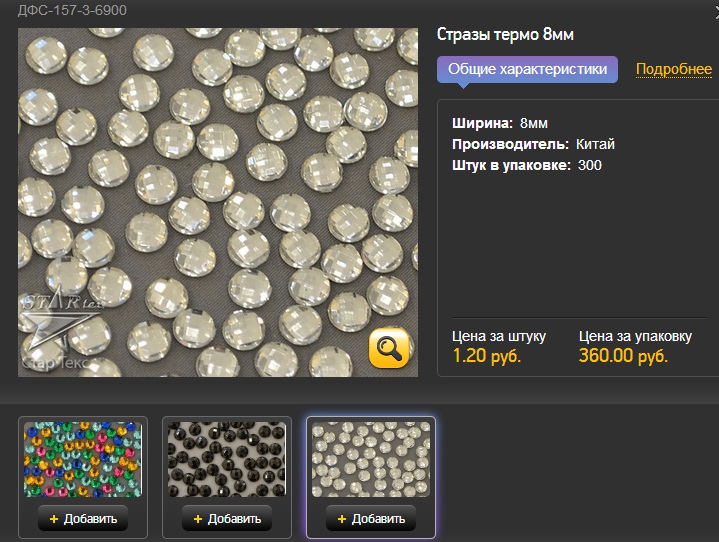Click the yellow magnifier zoom icon
Screen dimensions: 719x542
388,348
